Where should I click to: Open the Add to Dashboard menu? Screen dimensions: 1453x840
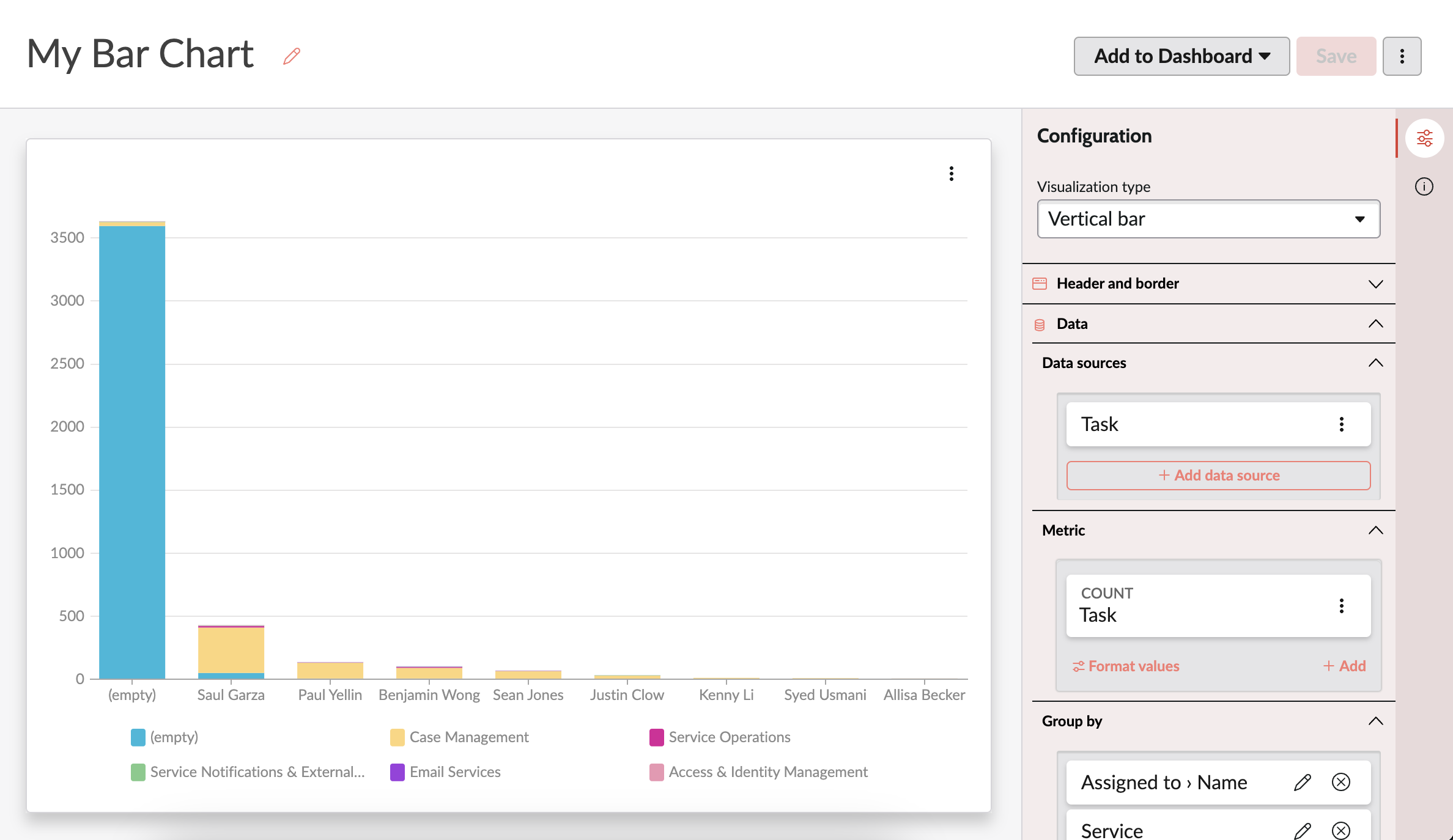[x=1181, y=56]
